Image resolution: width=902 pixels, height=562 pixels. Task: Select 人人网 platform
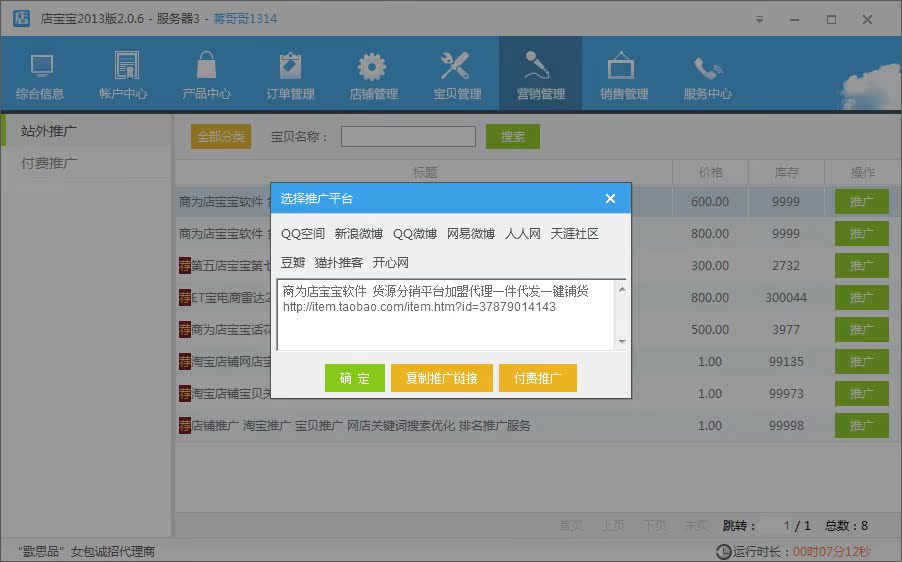pos(522,234)
